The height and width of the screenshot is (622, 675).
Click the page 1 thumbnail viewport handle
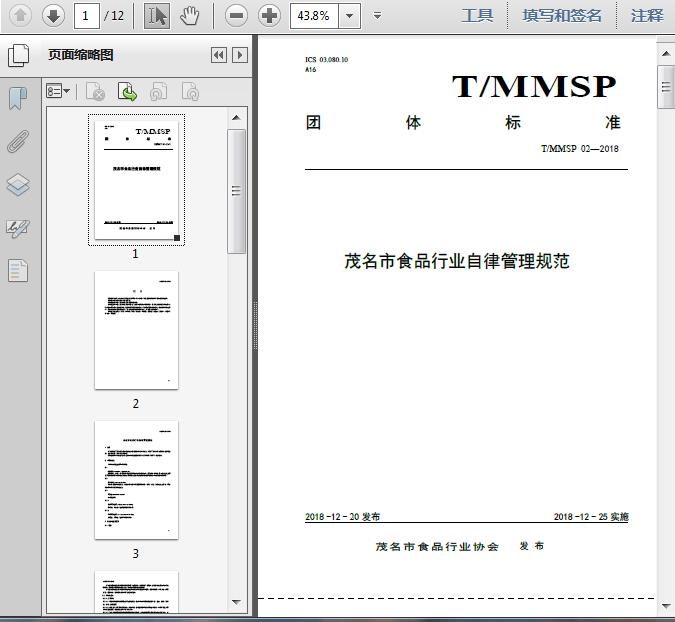tap(176, 238)
